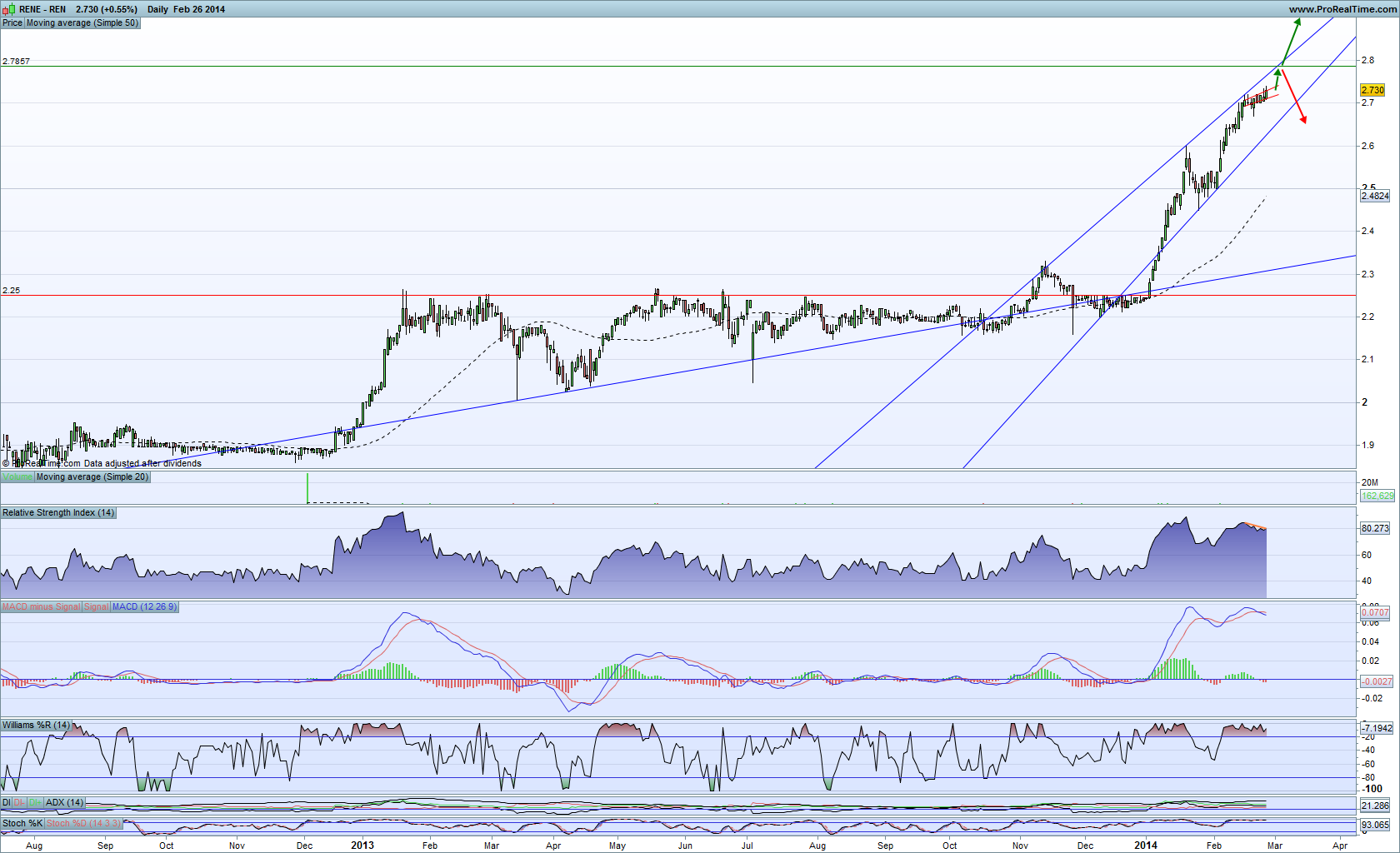The height and width of the screenshot is (853, 1400).
Task: Click the 2.6 price scale label
Action: 1367,146
